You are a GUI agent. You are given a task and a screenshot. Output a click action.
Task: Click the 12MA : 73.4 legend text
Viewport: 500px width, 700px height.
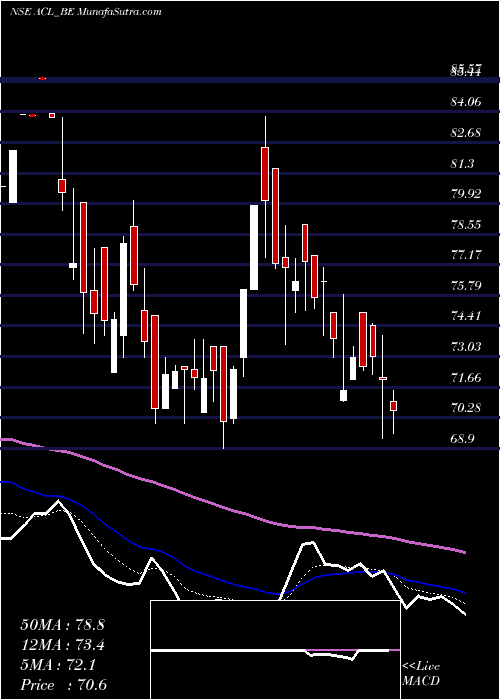(x=62, y=645)
